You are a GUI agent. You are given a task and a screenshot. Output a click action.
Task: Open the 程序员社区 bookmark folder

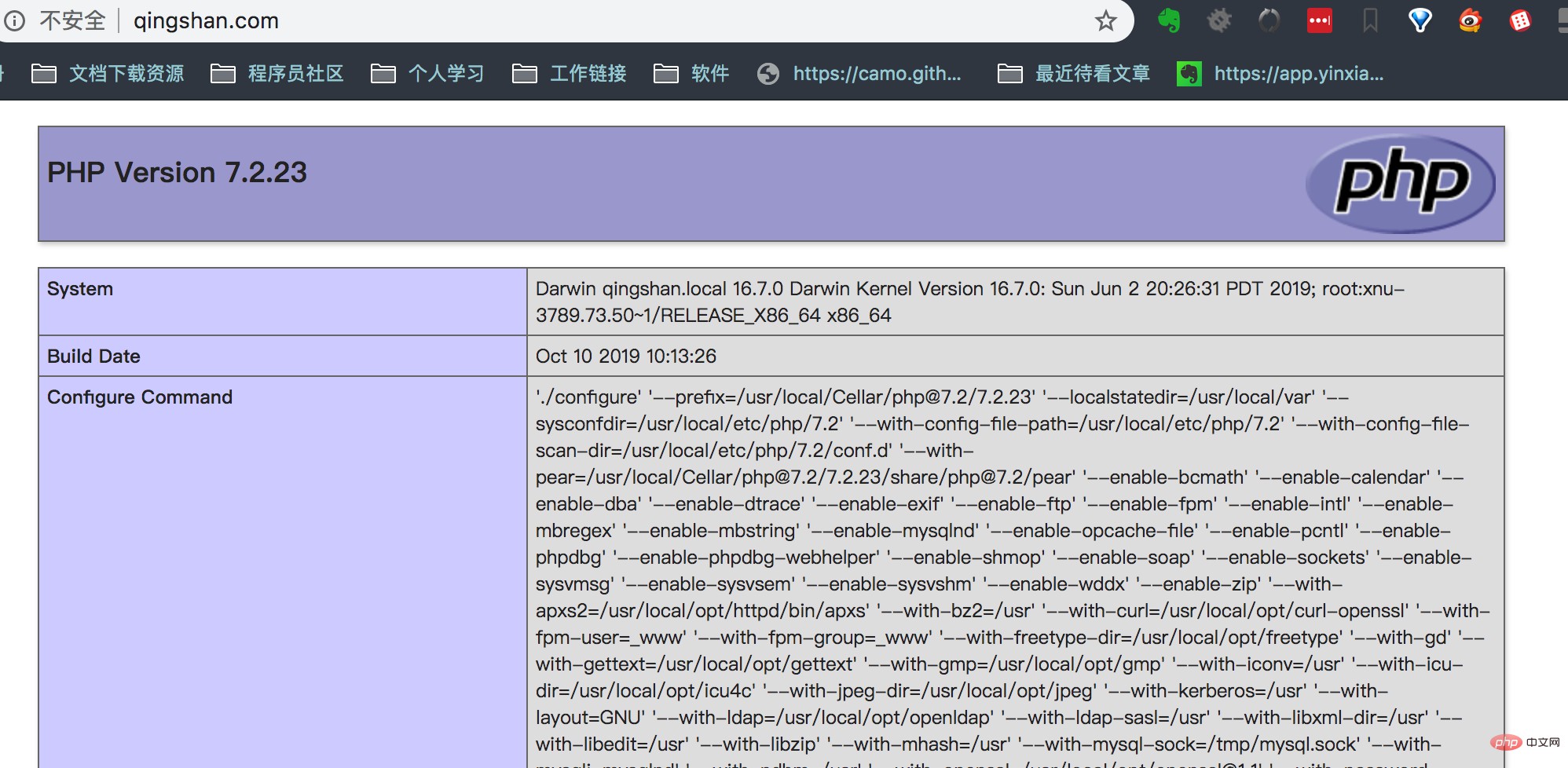(x=277, y=74)
